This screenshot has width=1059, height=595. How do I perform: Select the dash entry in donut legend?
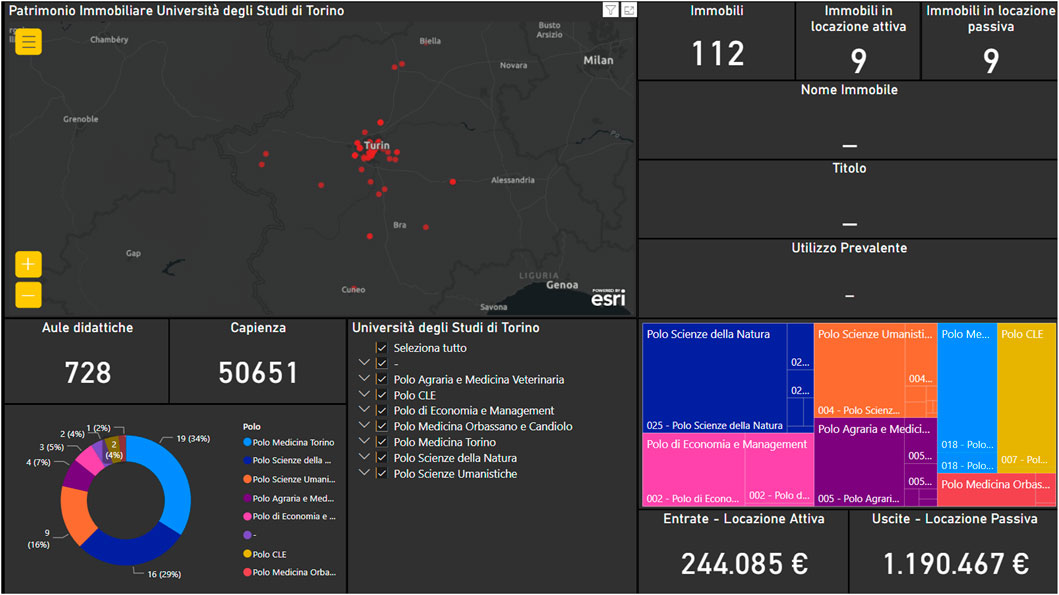point(250,535)
